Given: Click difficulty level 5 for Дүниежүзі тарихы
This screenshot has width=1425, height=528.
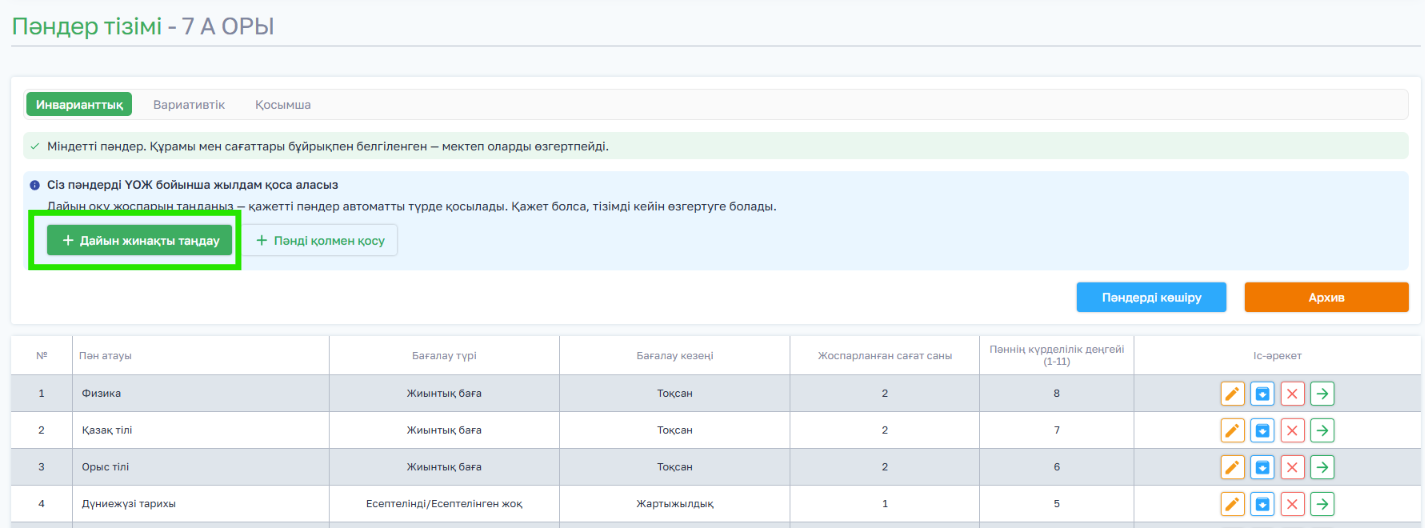Looking at the screenshot, I should coord(1057,504).
